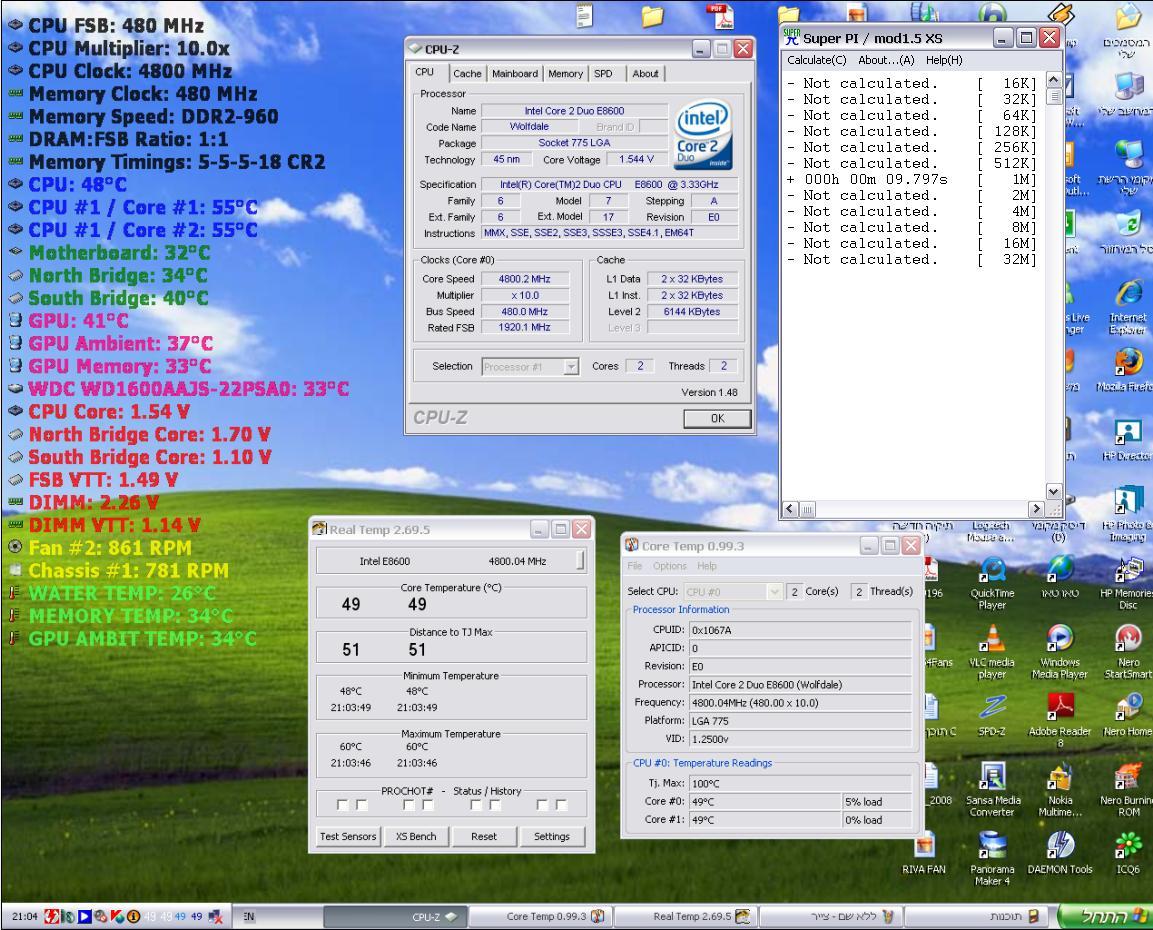Open About...(A) menu in Super PI
The height and width of the screenshot is (930, 1153).
click(x=886, y=60)
